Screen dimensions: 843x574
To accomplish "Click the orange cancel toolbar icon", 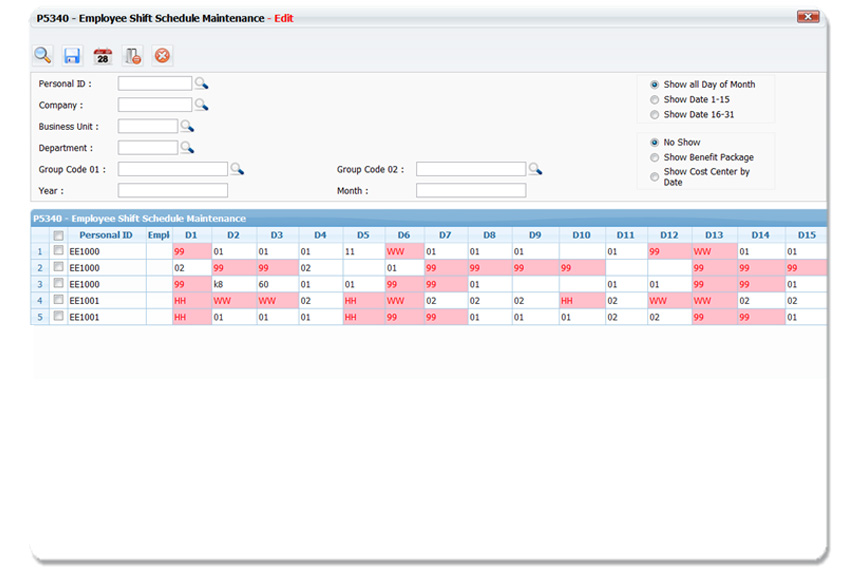I will pyautogui.click(x=163, y=56).
